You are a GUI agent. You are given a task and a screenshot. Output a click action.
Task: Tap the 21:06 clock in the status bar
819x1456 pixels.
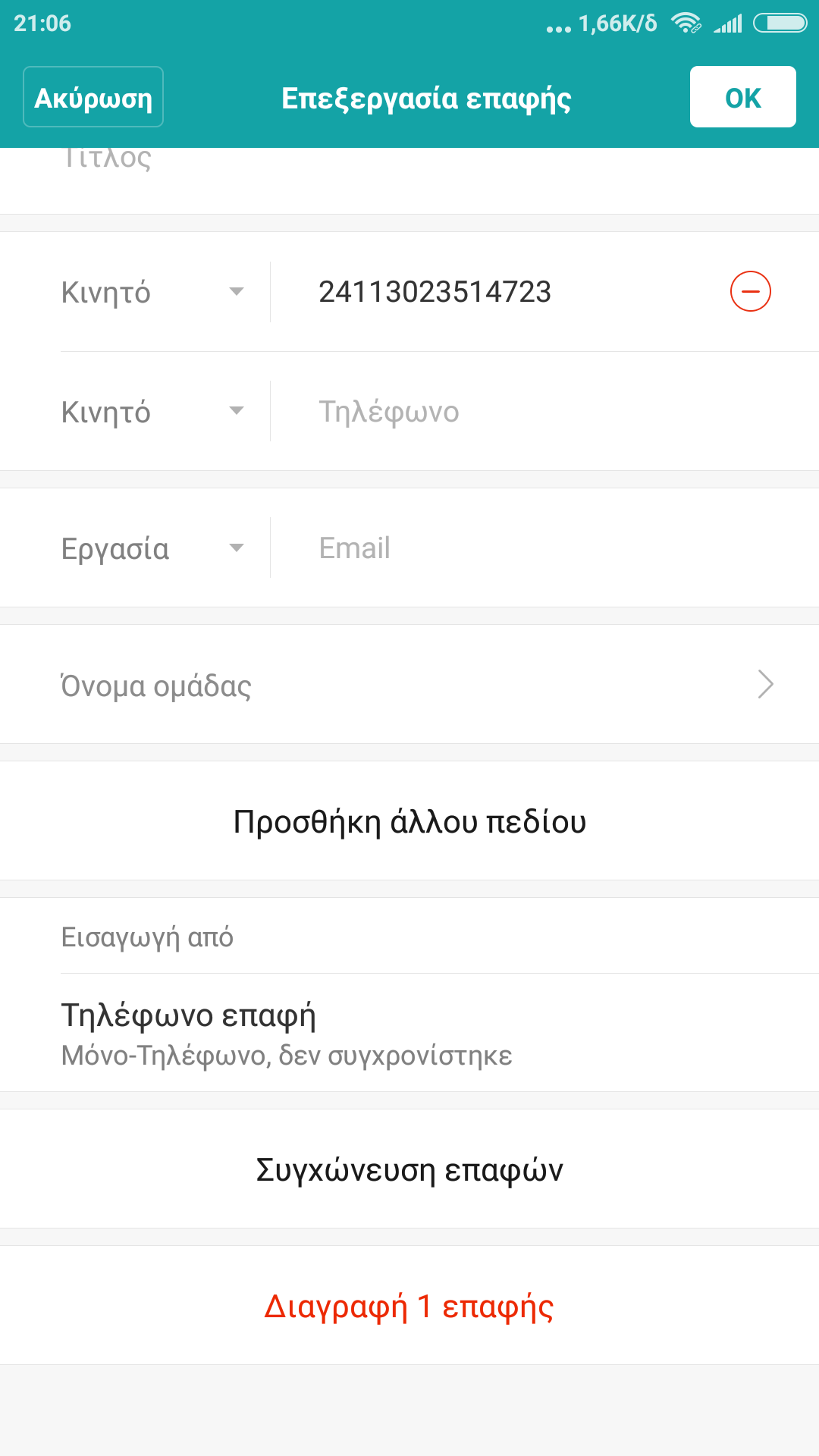pyautogui.click(x=42, y=24)
